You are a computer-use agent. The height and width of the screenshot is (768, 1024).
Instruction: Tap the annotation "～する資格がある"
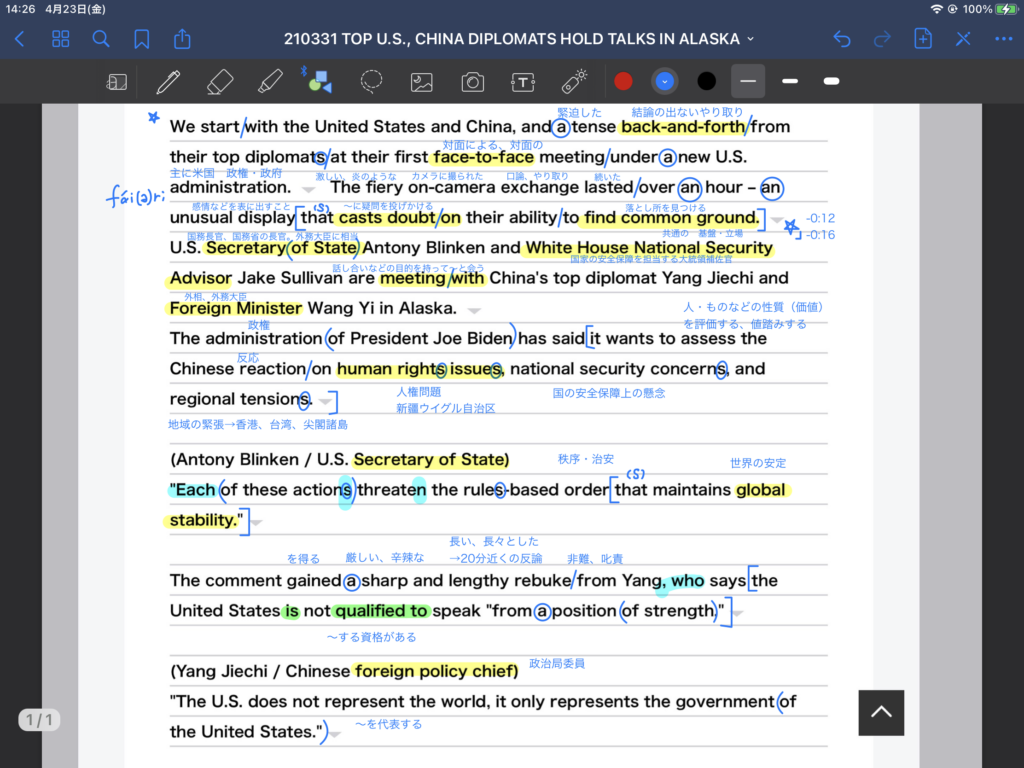coord(371,637)
